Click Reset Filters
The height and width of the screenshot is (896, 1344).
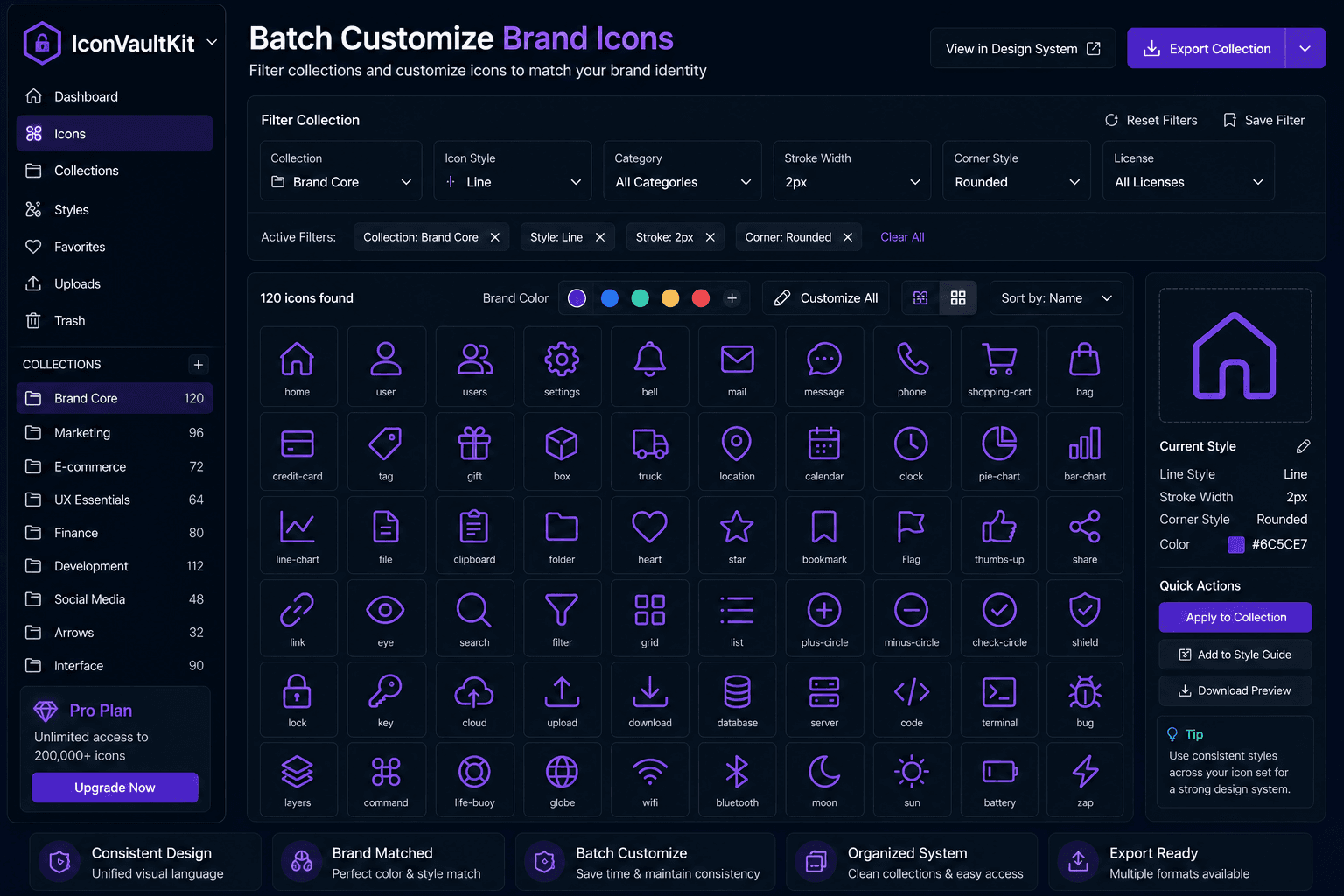pos(1151,120)
